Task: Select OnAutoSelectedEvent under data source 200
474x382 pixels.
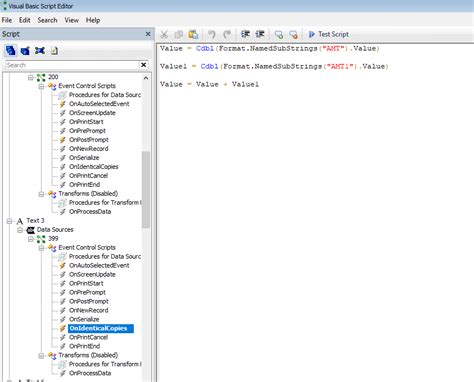Action: (x=99, y=104)
